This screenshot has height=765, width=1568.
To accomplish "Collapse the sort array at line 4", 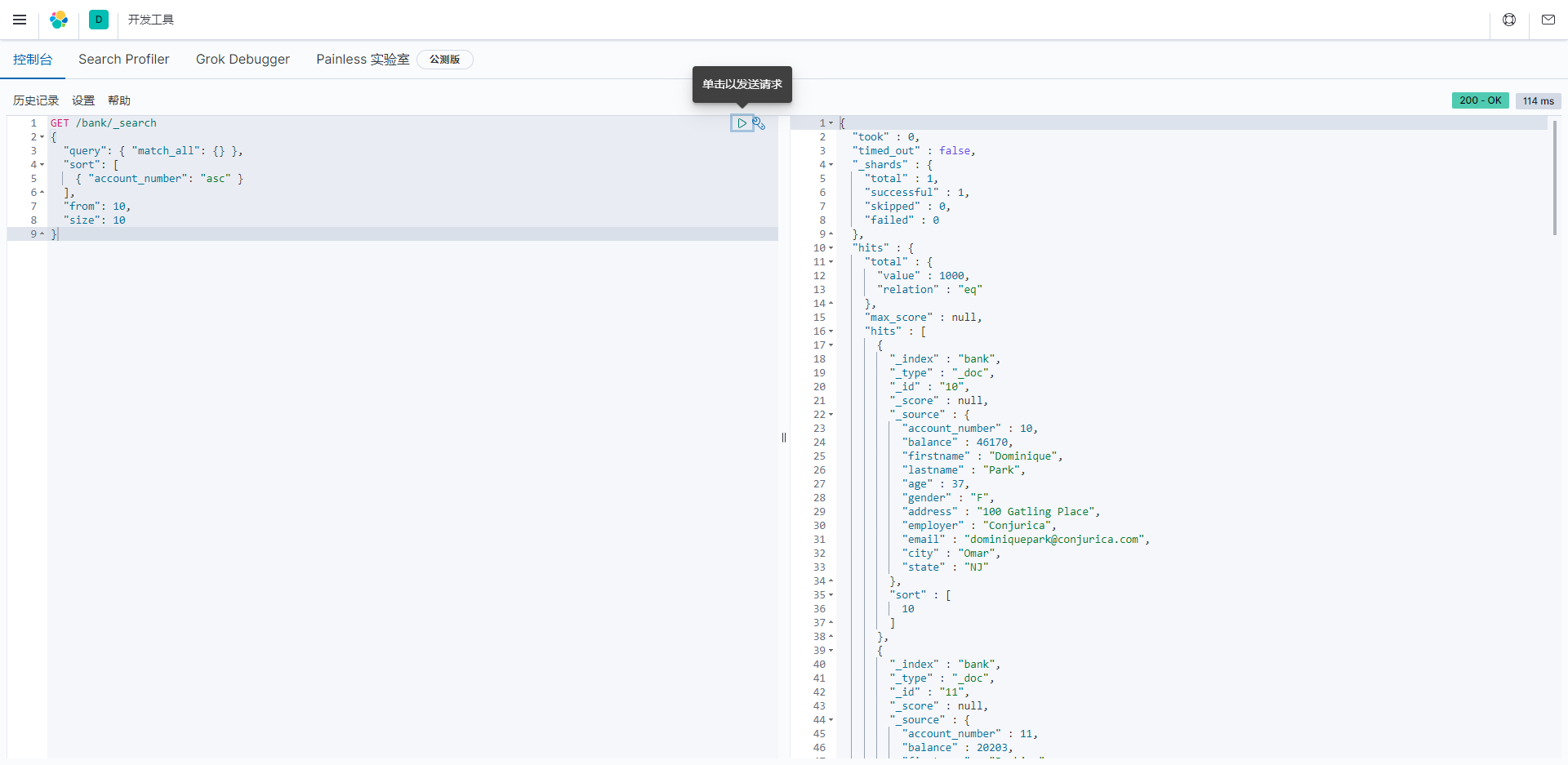I will click(x=42, y=165).
